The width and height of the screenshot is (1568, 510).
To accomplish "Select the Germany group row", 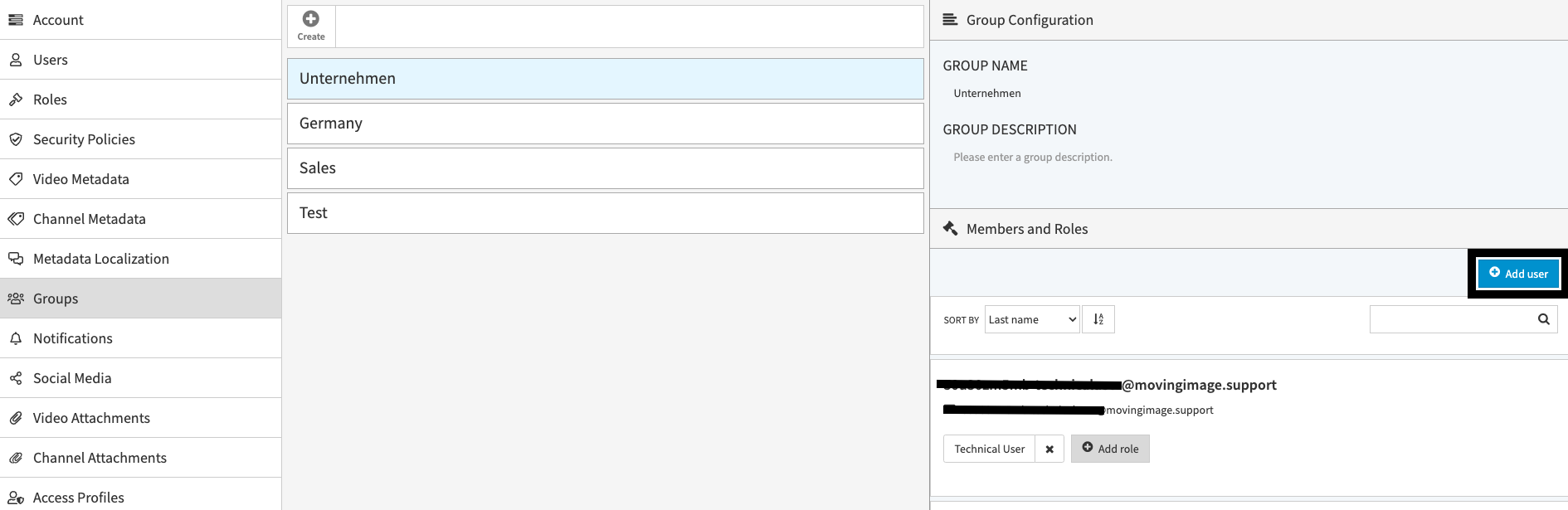I will point(606,124).
